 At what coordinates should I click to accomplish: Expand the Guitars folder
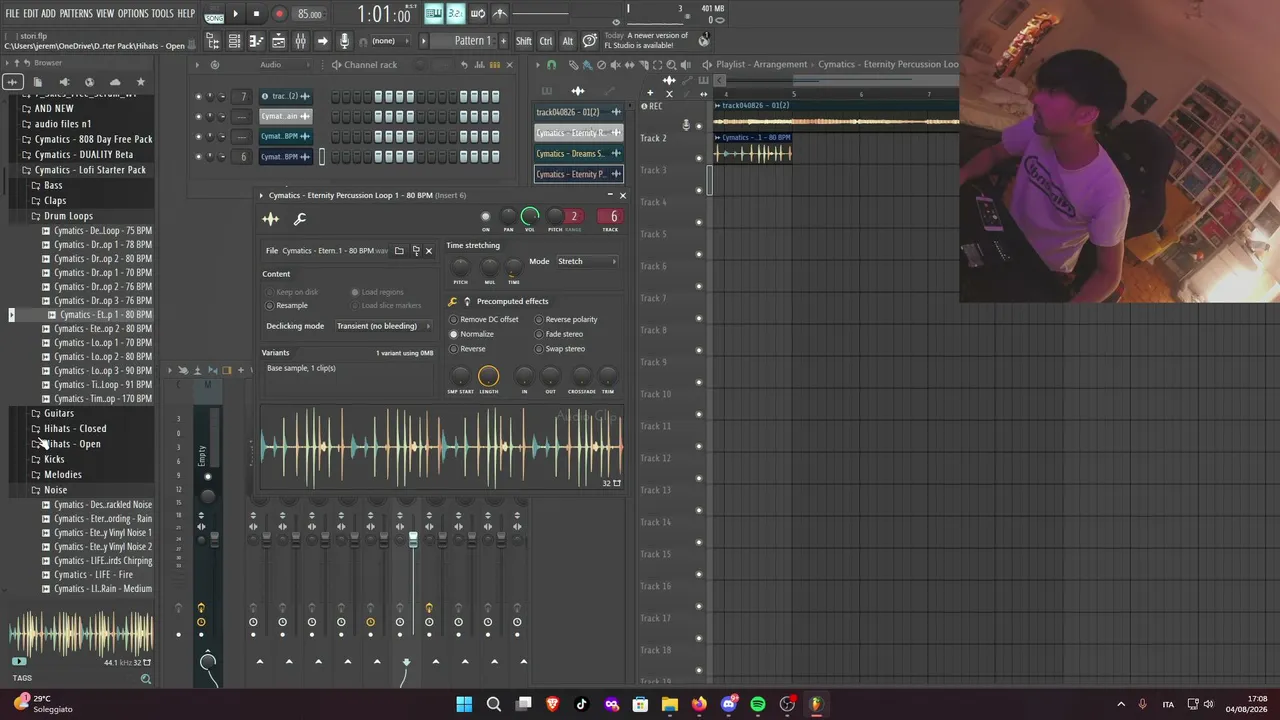point(53,413)
